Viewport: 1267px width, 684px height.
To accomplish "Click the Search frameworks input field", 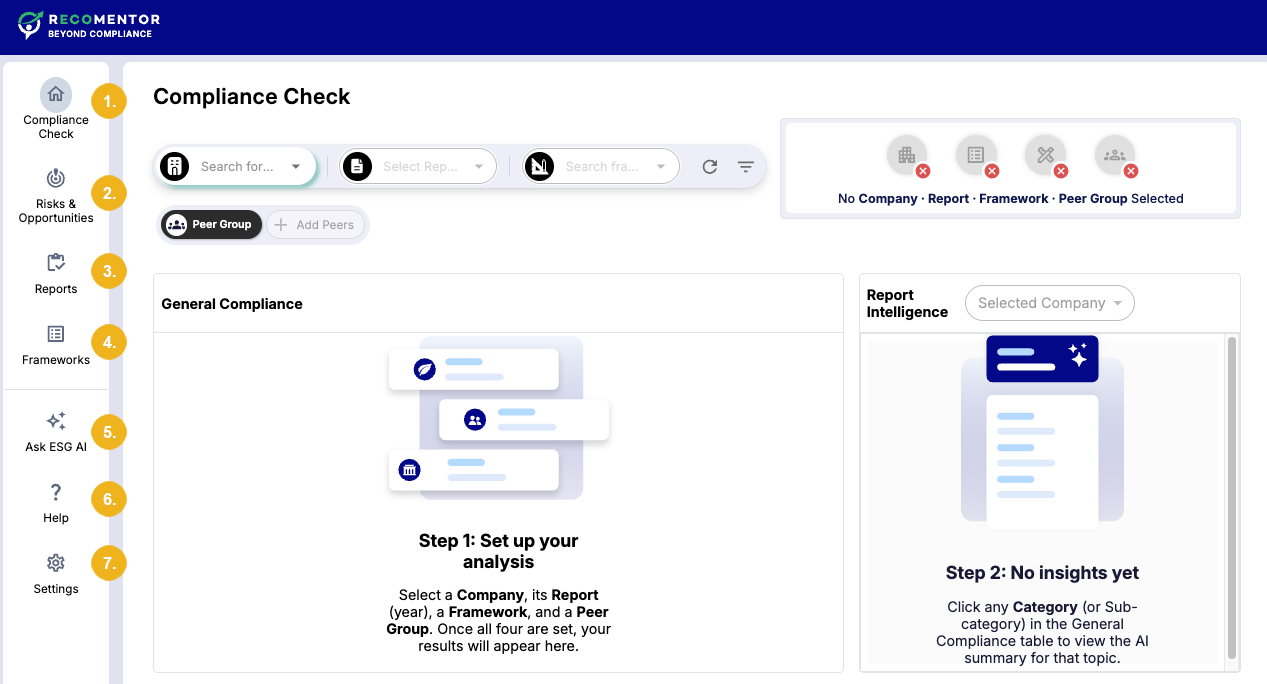I will (x=600, y=166).
